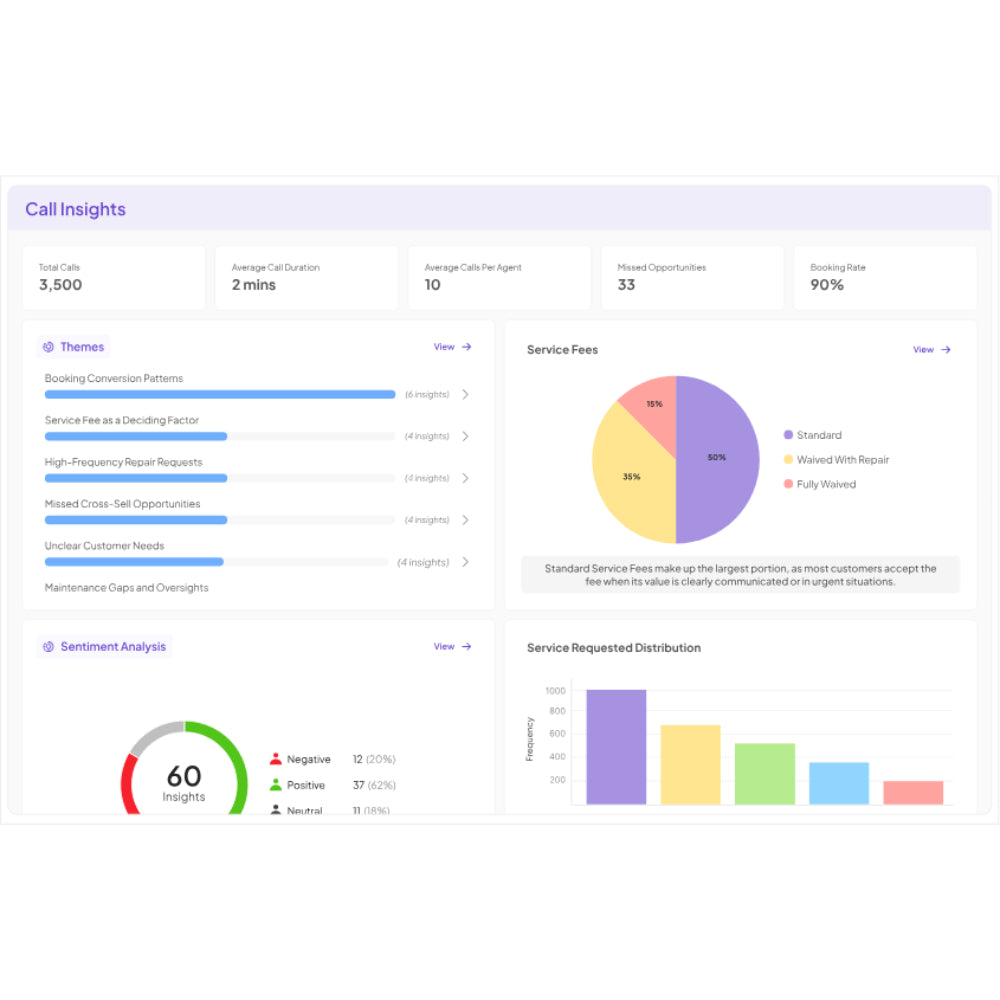The image size is (1000, 1000).
Task: Click the arrow icon next to Sentiment Analysis View
Action: click(x=465, y=646)
